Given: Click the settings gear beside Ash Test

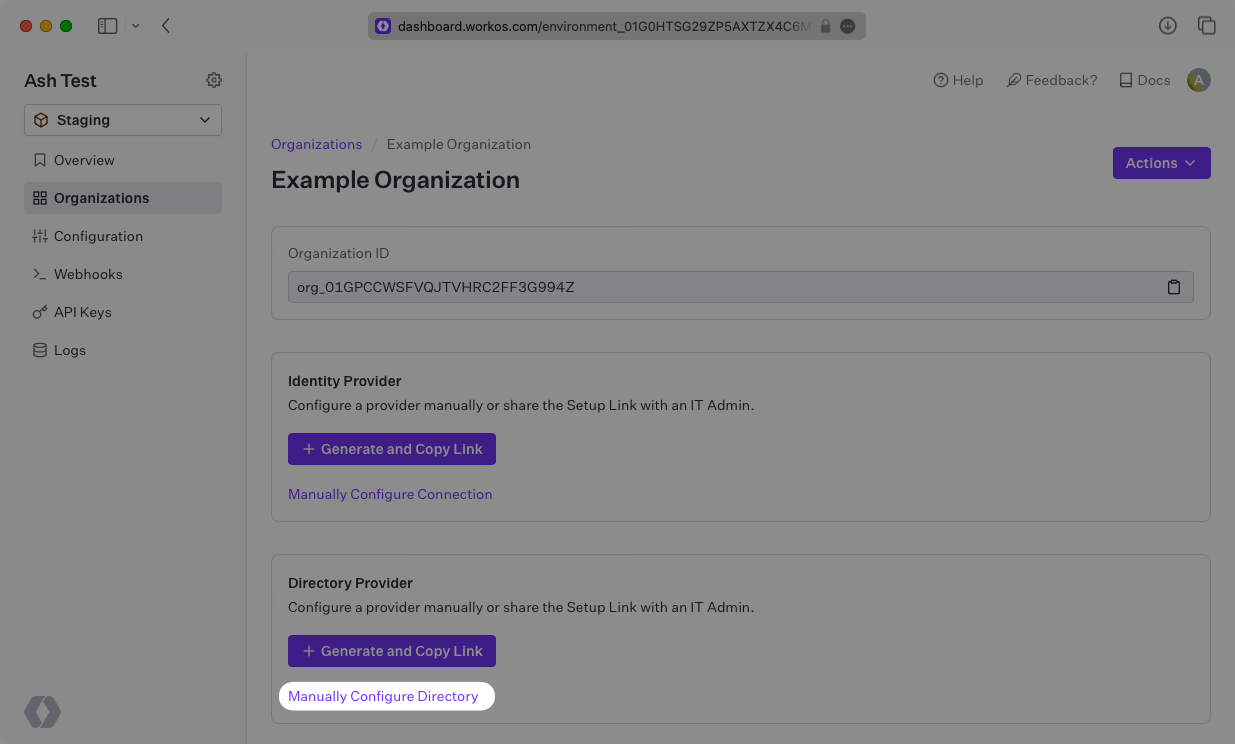Looking at the screenshot, I should coord(214,80).
